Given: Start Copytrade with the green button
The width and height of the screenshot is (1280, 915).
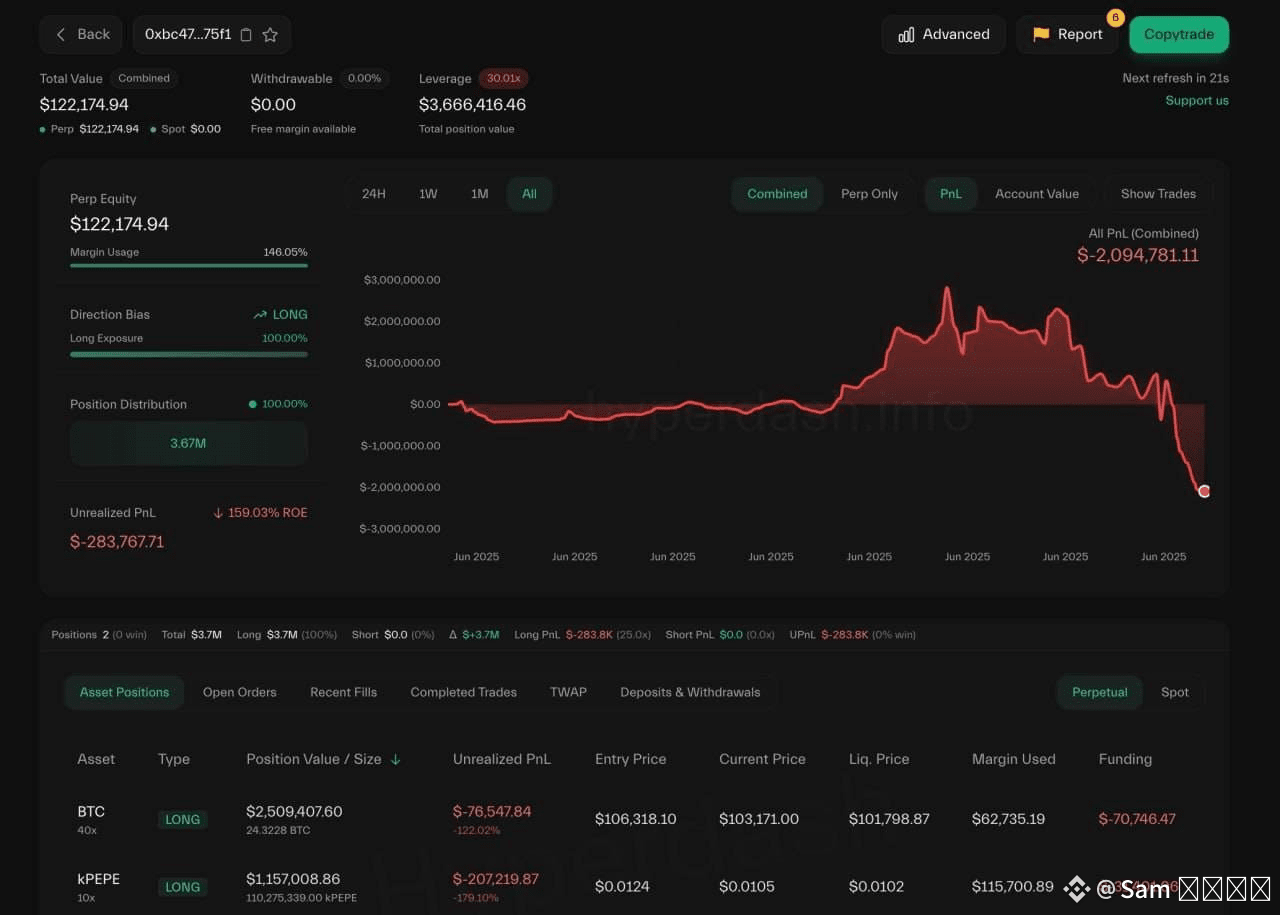Looking at the screenshot, I should coord(1179,34).
